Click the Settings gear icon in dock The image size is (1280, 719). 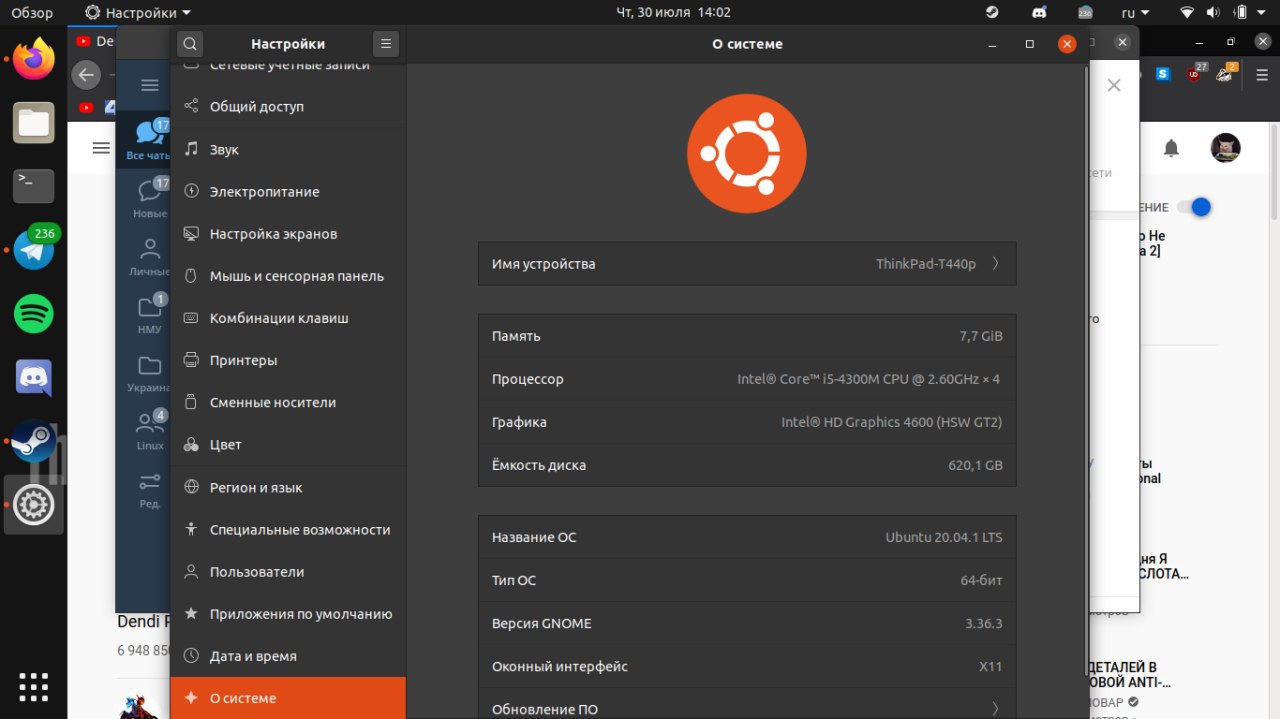(34, 505)
